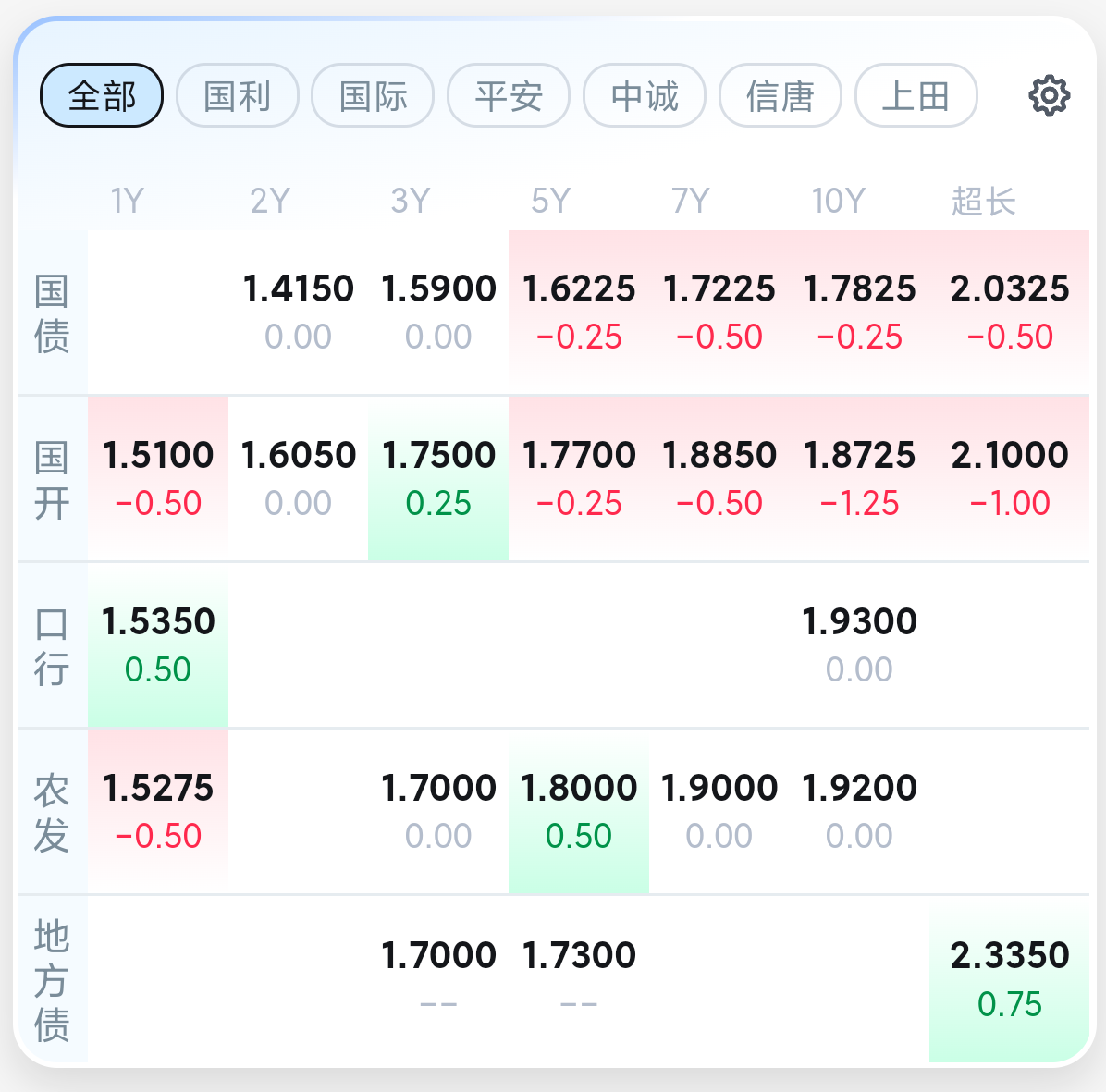This screenshot has height=1092, width=1106.
Task: Open 地方债 超长 quote 2.3350
Action: point(1010,978)
